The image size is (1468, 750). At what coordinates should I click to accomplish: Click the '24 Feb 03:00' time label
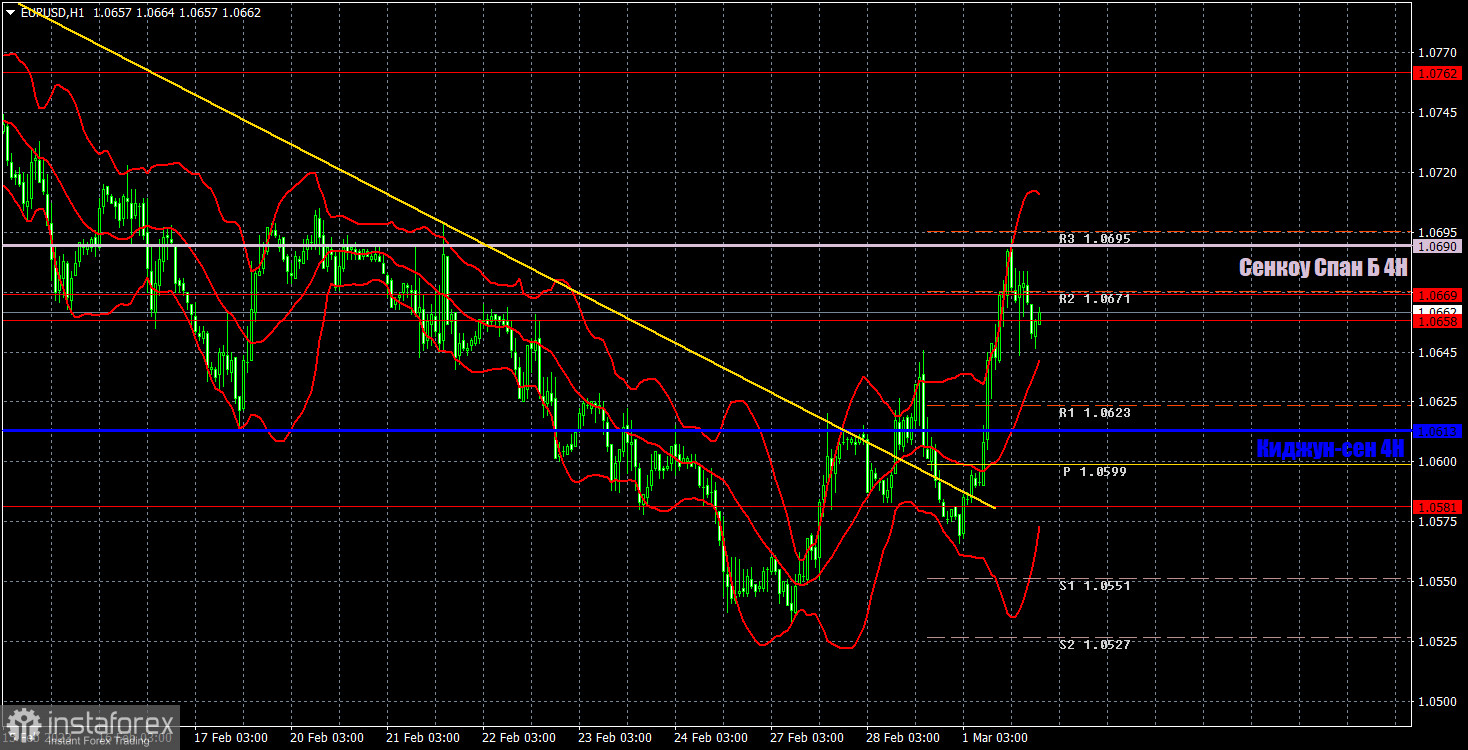click(711, 738)
